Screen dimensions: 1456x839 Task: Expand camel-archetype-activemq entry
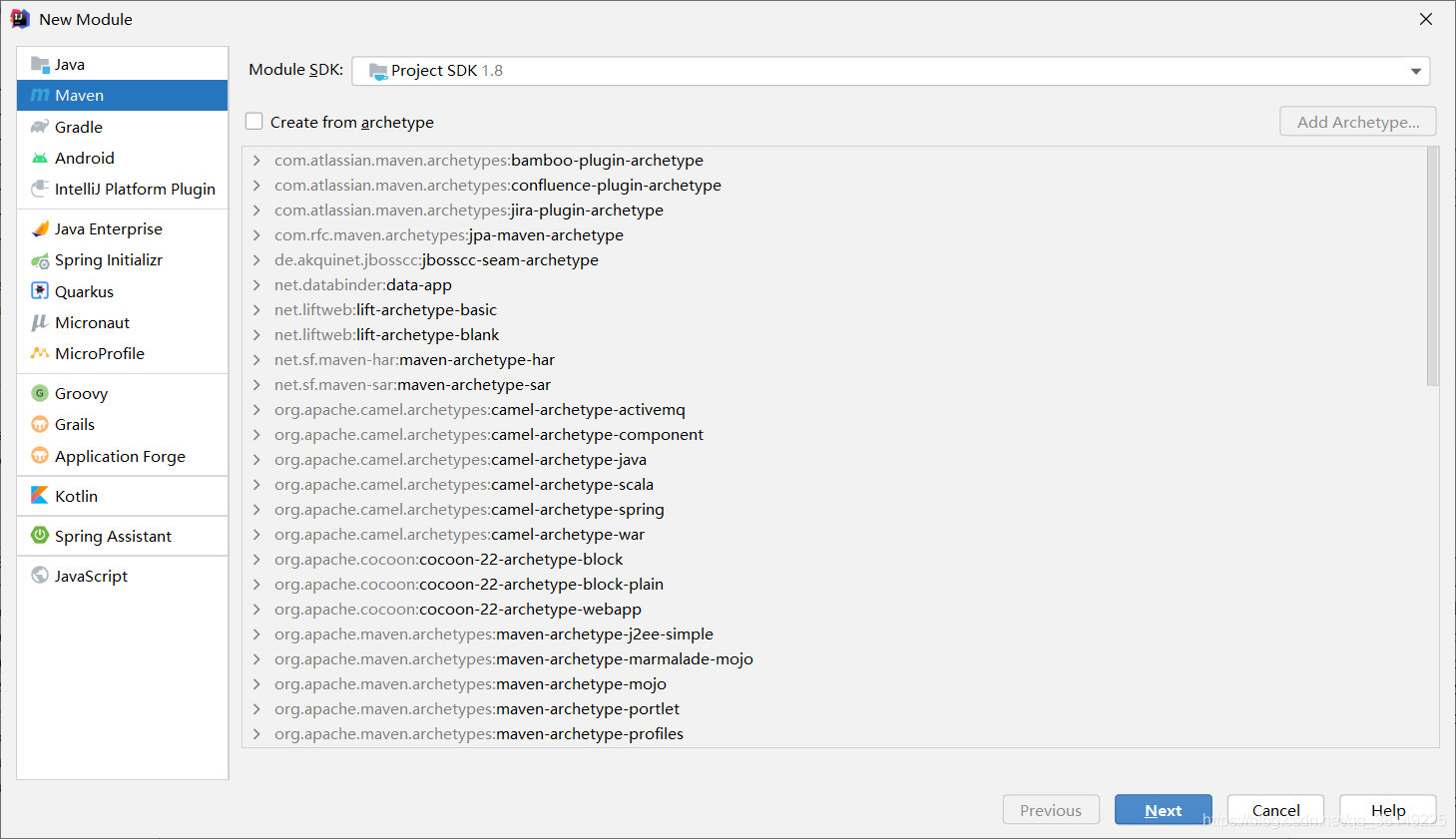(256, 409)
